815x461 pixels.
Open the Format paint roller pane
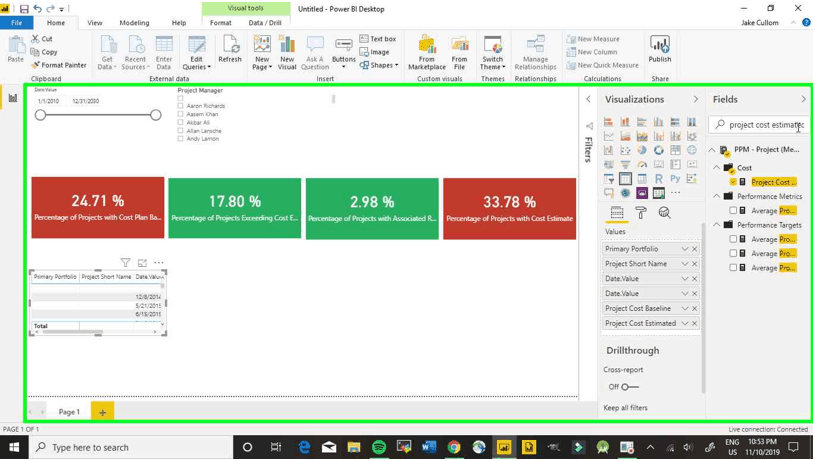[x=641, y=213]
